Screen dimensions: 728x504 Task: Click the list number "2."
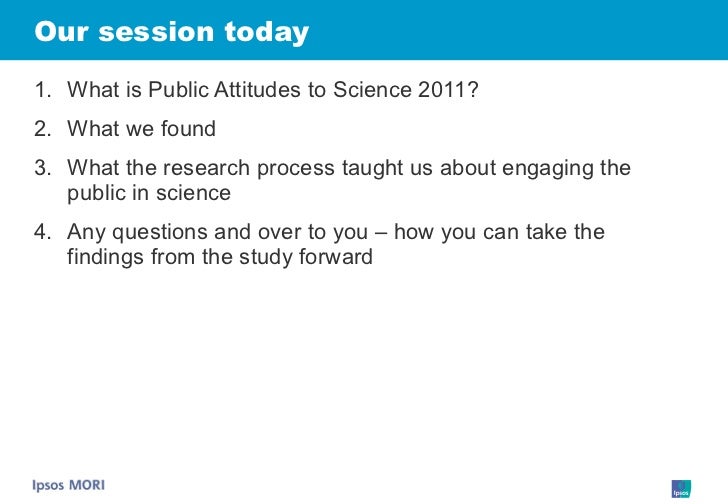[x=42, y=129]
